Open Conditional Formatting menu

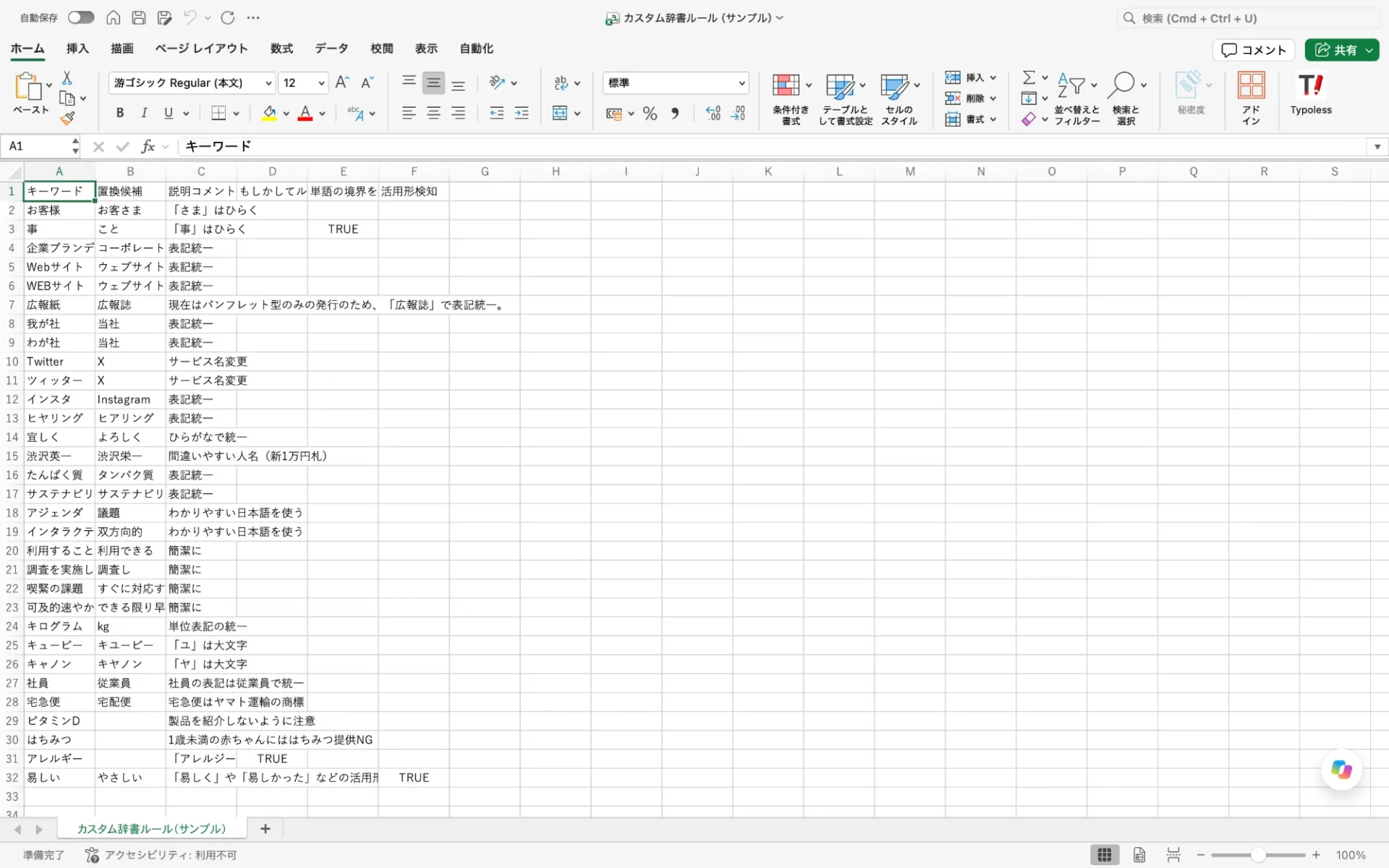pos(791,99)
